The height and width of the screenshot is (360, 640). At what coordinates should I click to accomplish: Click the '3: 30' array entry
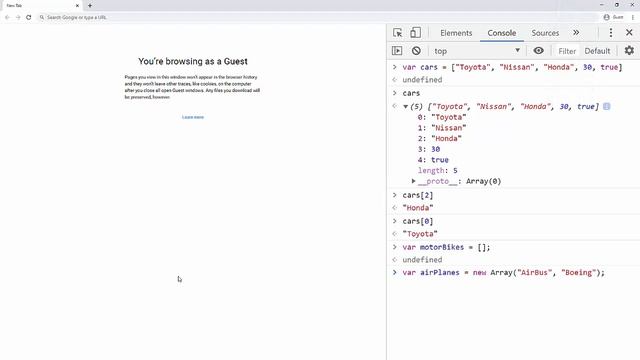point(429,149)
